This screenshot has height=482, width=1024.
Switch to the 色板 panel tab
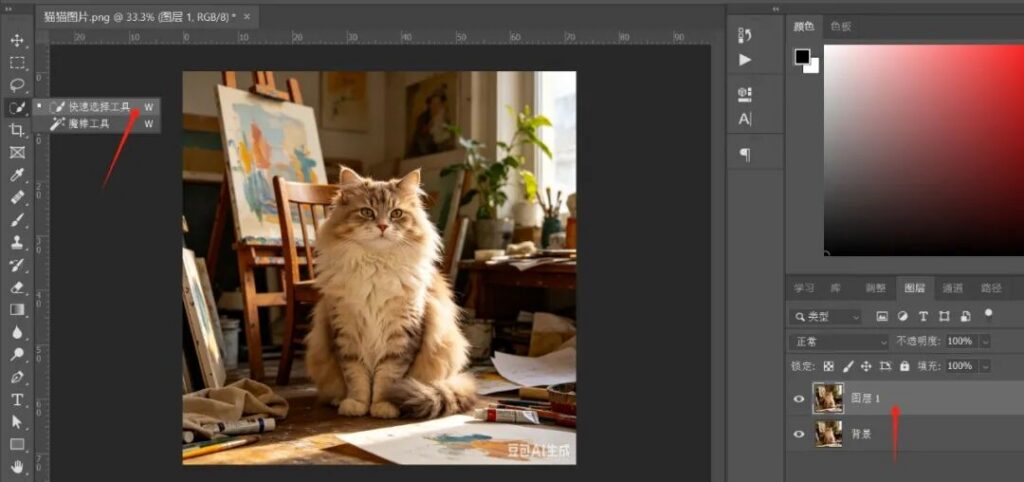coord(840,27)
